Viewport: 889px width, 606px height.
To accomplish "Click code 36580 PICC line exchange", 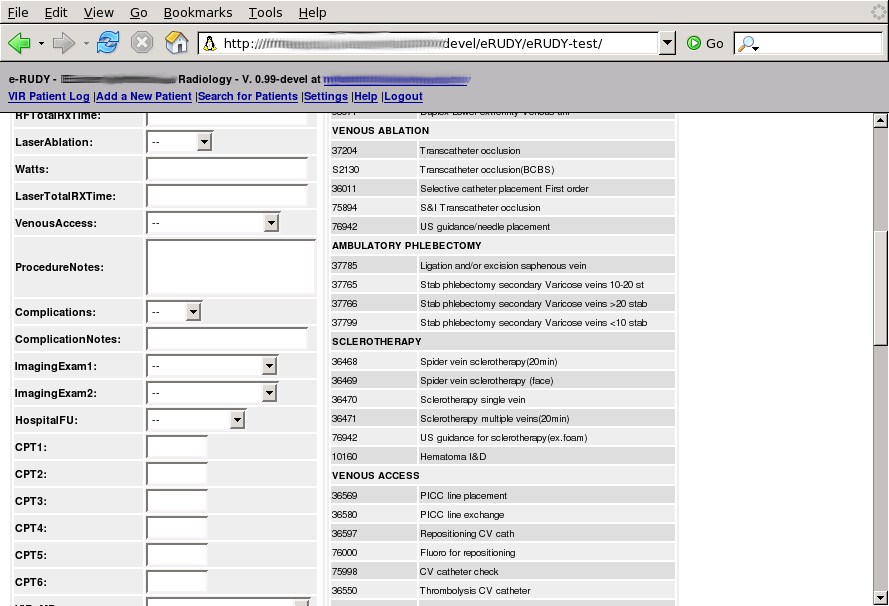I will [x=503, y=515].
